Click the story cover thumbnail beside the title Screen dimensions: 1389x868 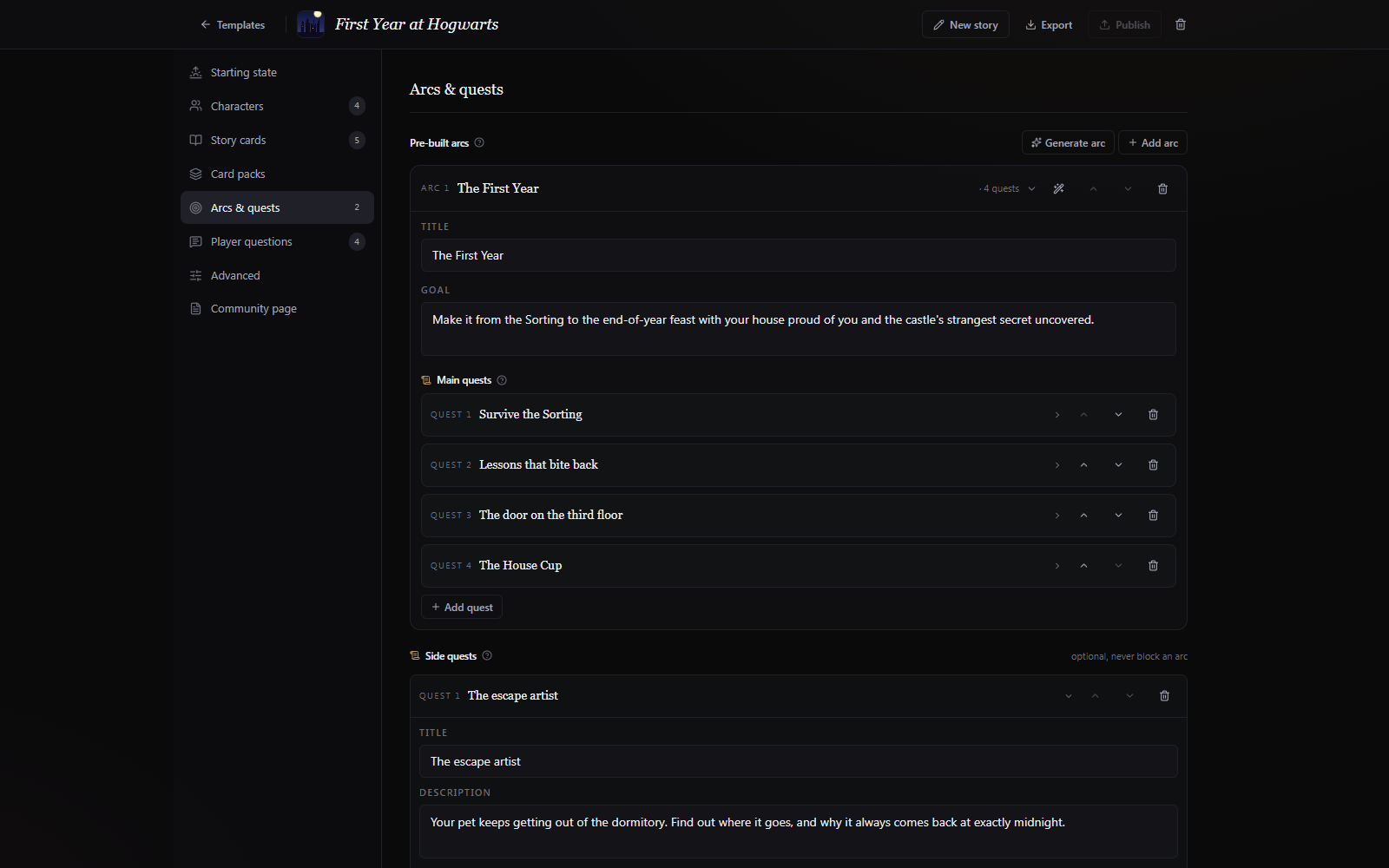tap(311, 24)
